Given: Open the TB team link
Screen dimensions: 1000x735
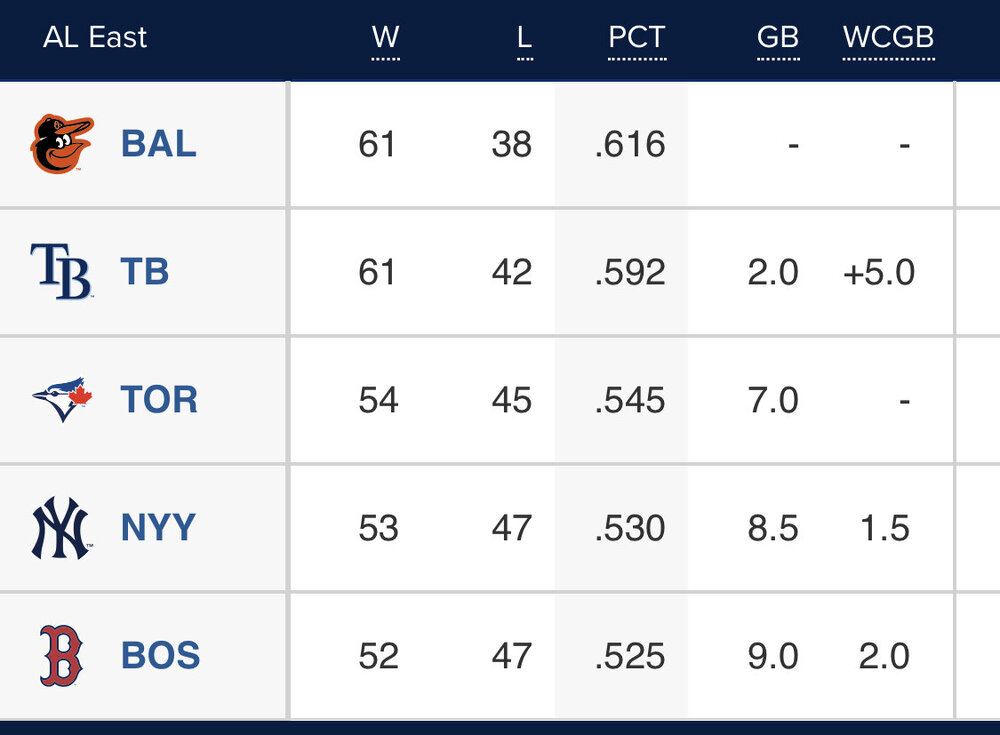Looking at the screenshot, I should pyautogui.click(x=145, y=272).
